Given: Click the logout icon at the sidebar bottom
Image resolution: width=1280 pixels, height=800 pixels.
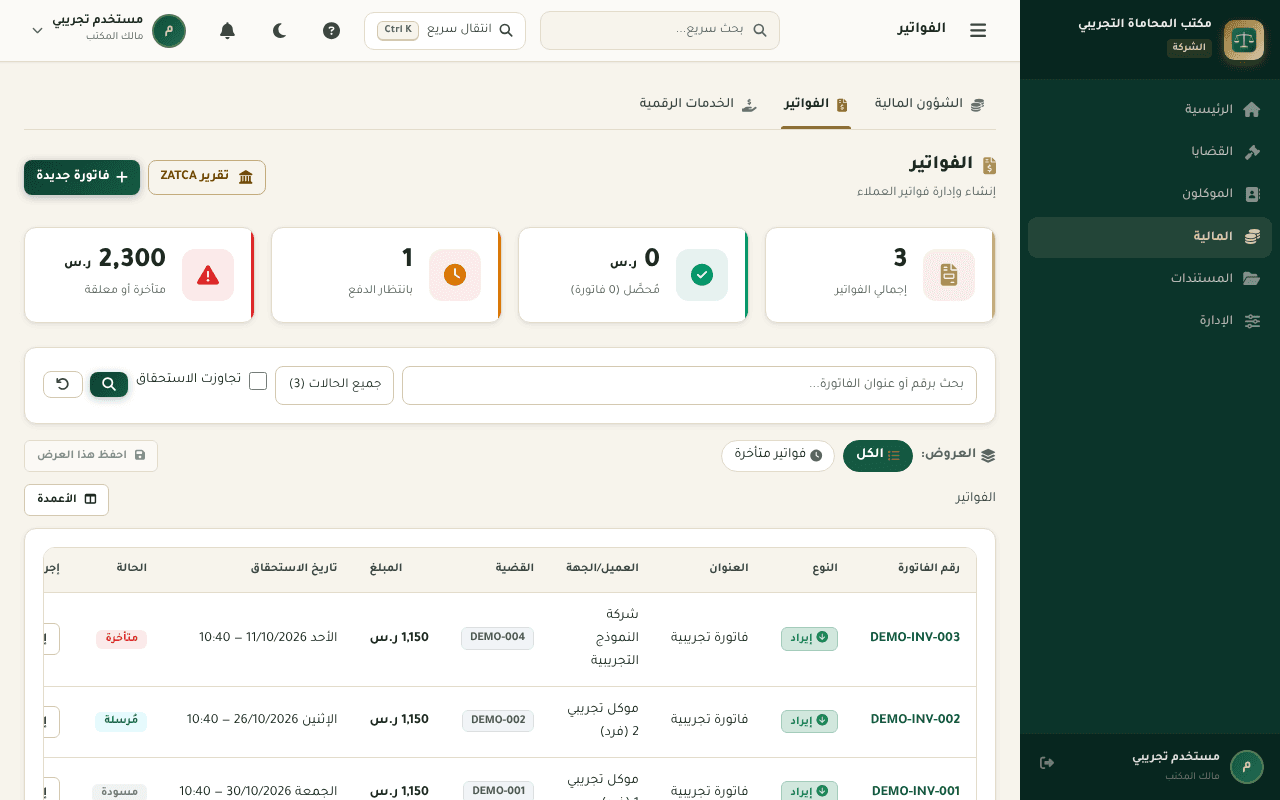Looking at the screenshot, I should (x=1047, y=763).
